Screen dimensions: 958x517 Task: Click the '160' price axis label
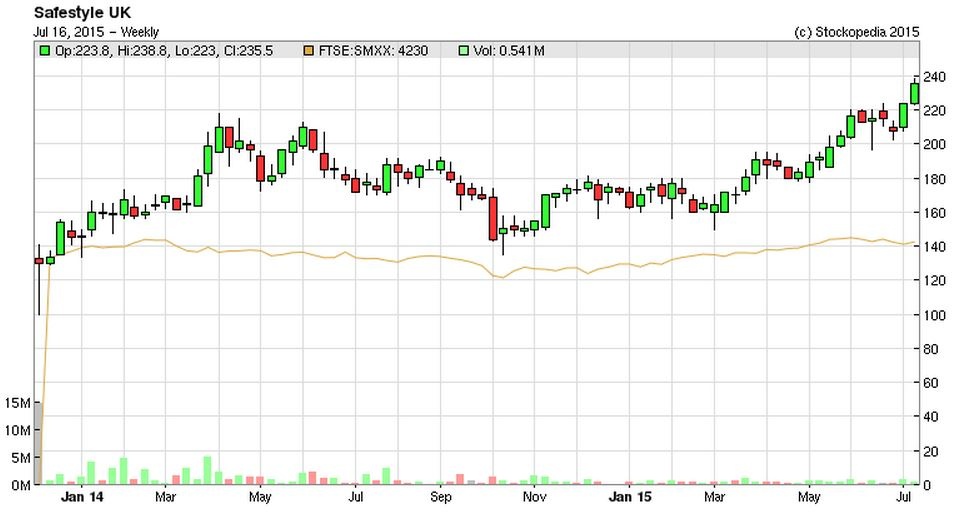935,213
